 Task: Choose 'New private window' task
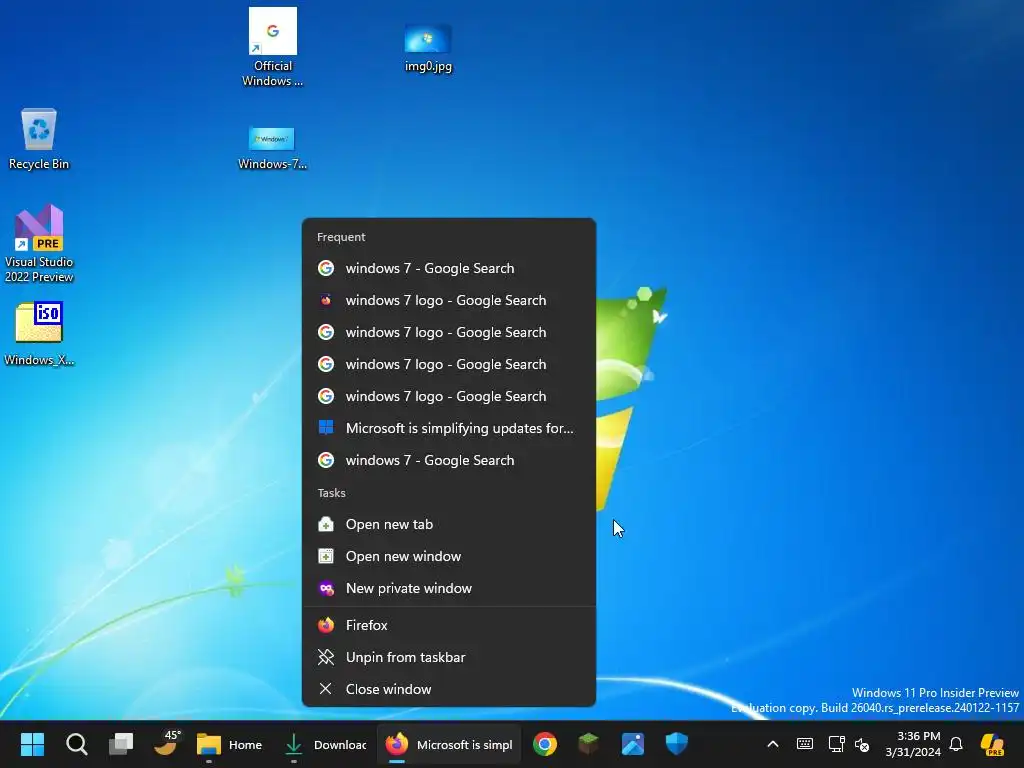449,588
